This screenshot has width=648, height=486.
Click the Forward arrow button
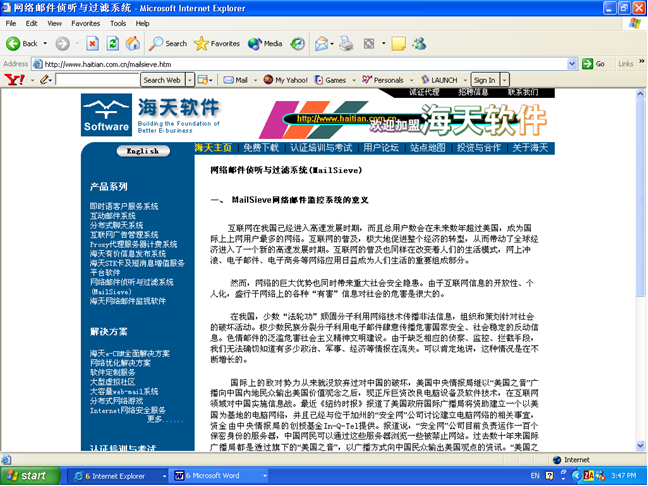tap(63, 43)
